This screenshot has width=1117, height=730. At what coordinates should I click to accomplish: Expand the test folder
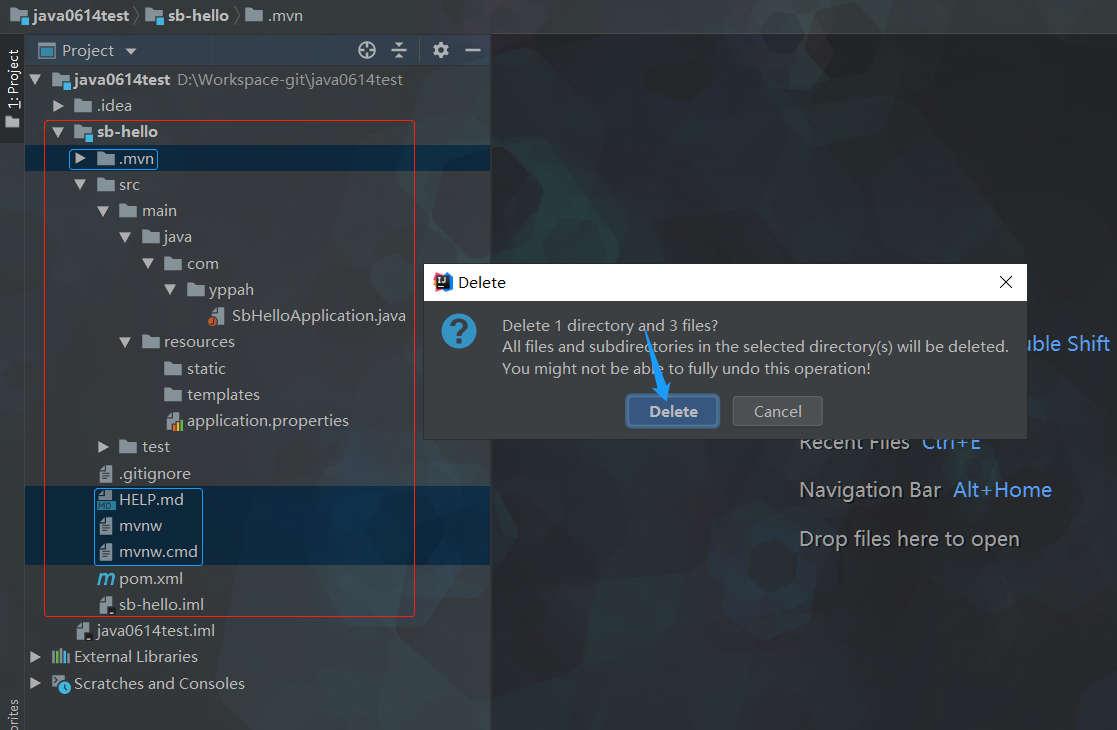[x=103, y=447]
